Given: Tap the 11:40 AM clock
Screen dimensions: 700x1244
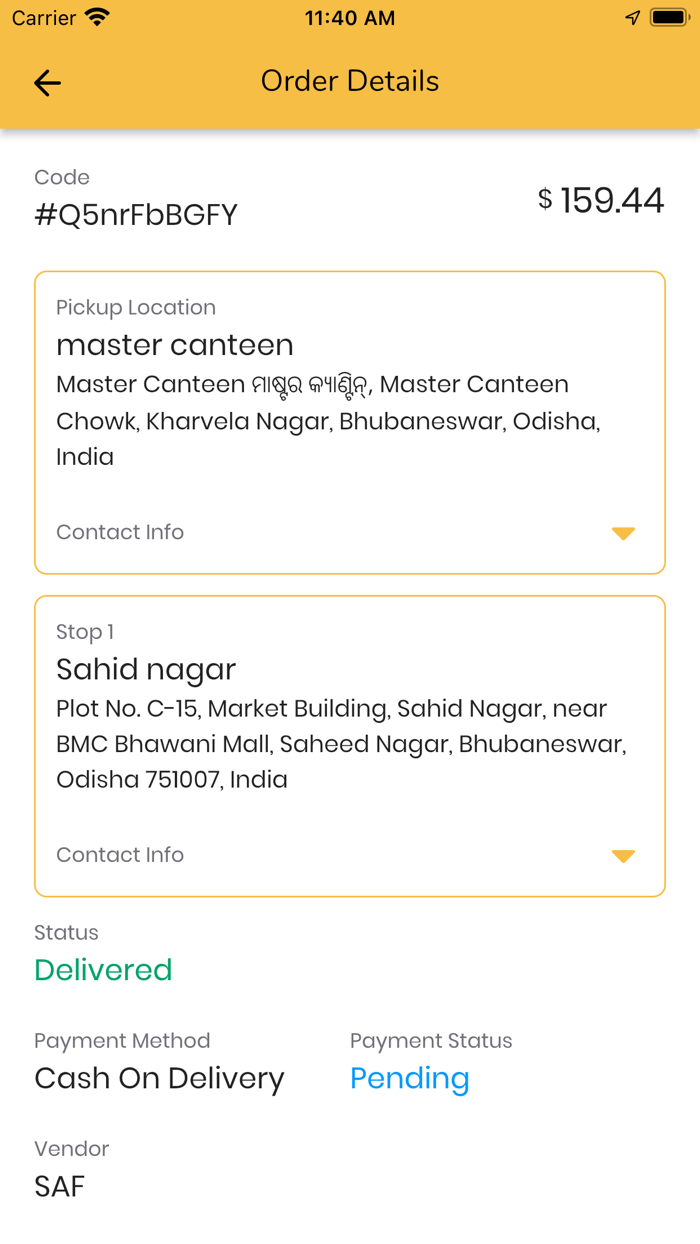Looking at the screenshot, I should 350,18.
